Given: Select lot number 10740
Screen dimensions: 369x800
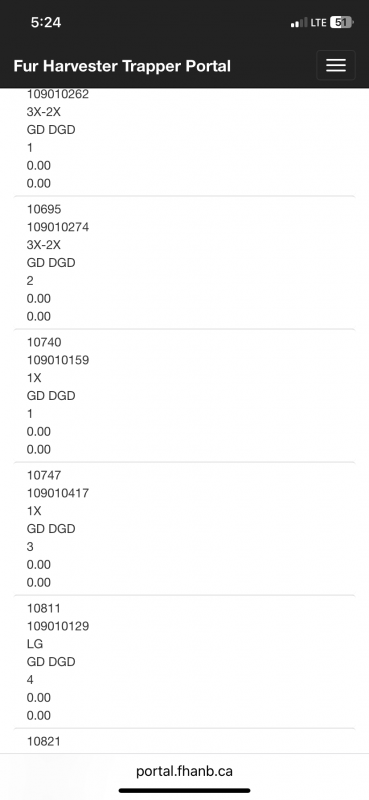Looking at the screenshot, I should [x=44, y=342].
